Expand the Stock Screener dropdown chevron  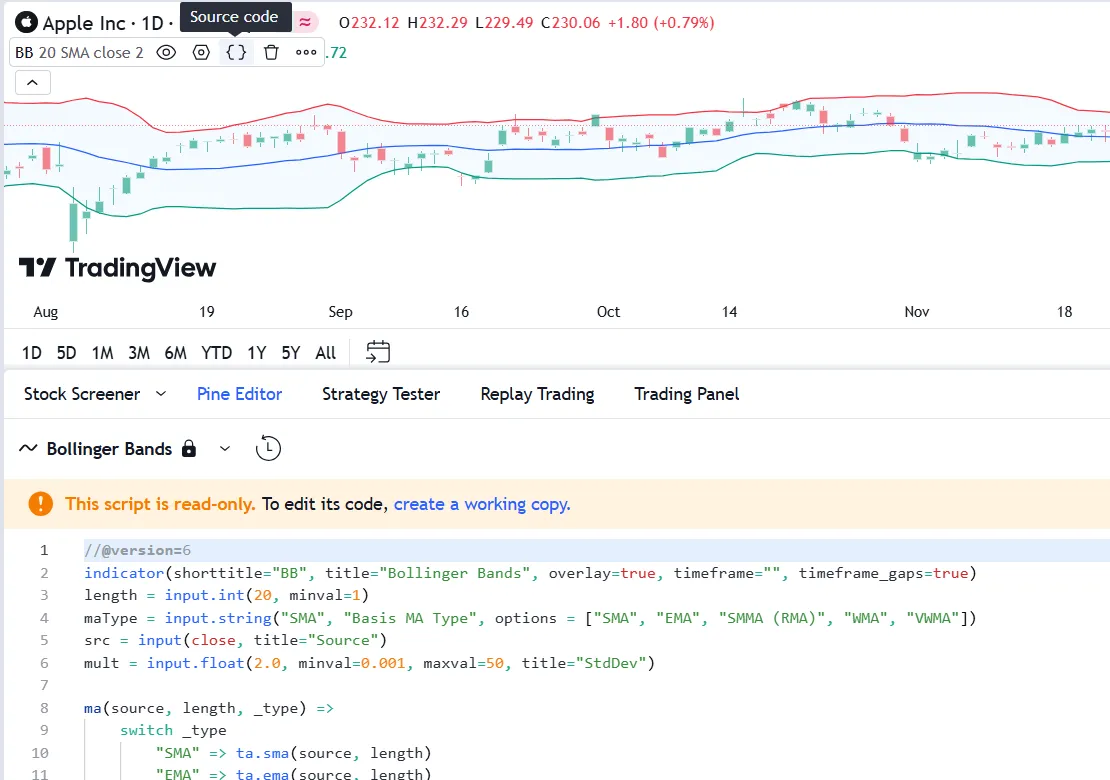(161, 394)
